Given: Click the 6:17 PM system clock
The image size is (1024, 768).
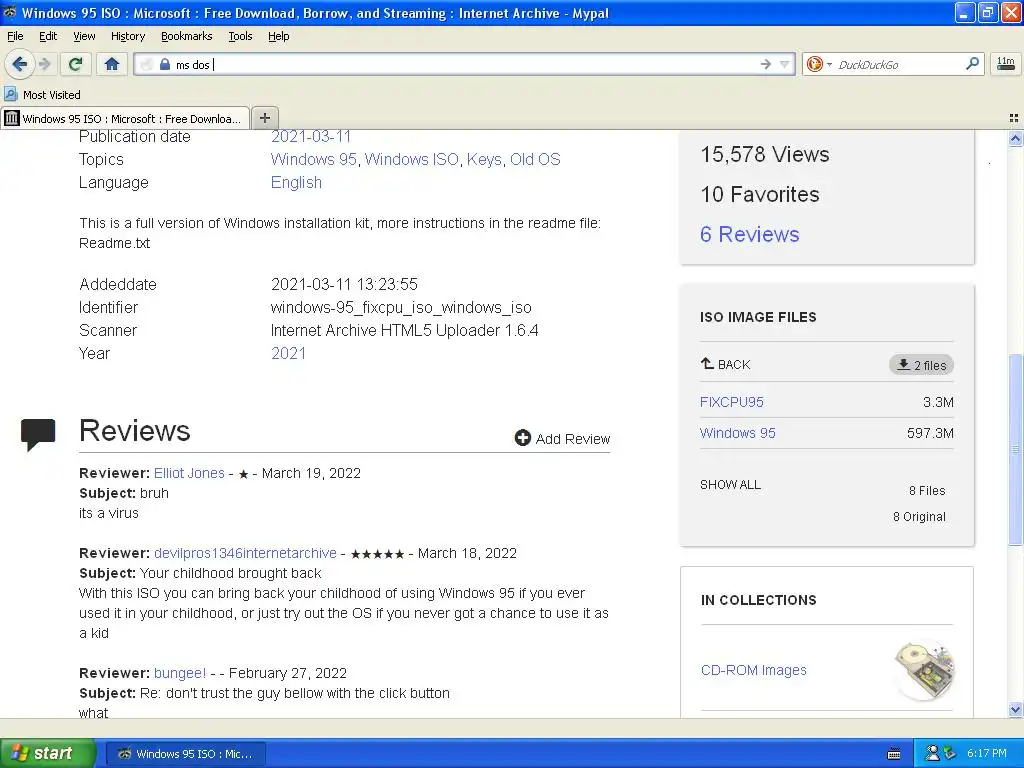Looking at the screenshot, I should 987,754.
